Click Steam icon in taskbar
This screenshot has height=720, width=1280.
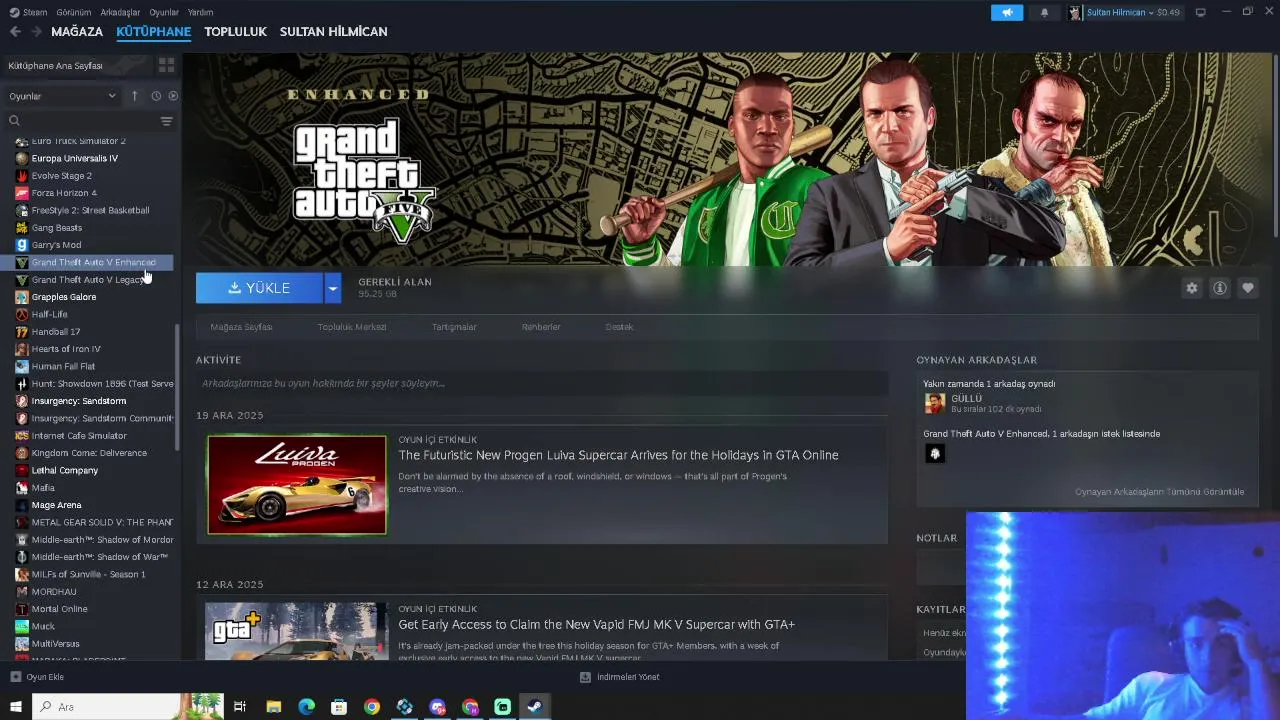[x=535, y=707]
